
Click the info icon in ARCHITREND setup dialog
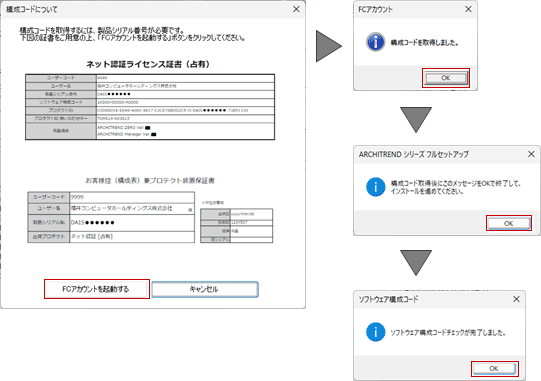(375, 187)
